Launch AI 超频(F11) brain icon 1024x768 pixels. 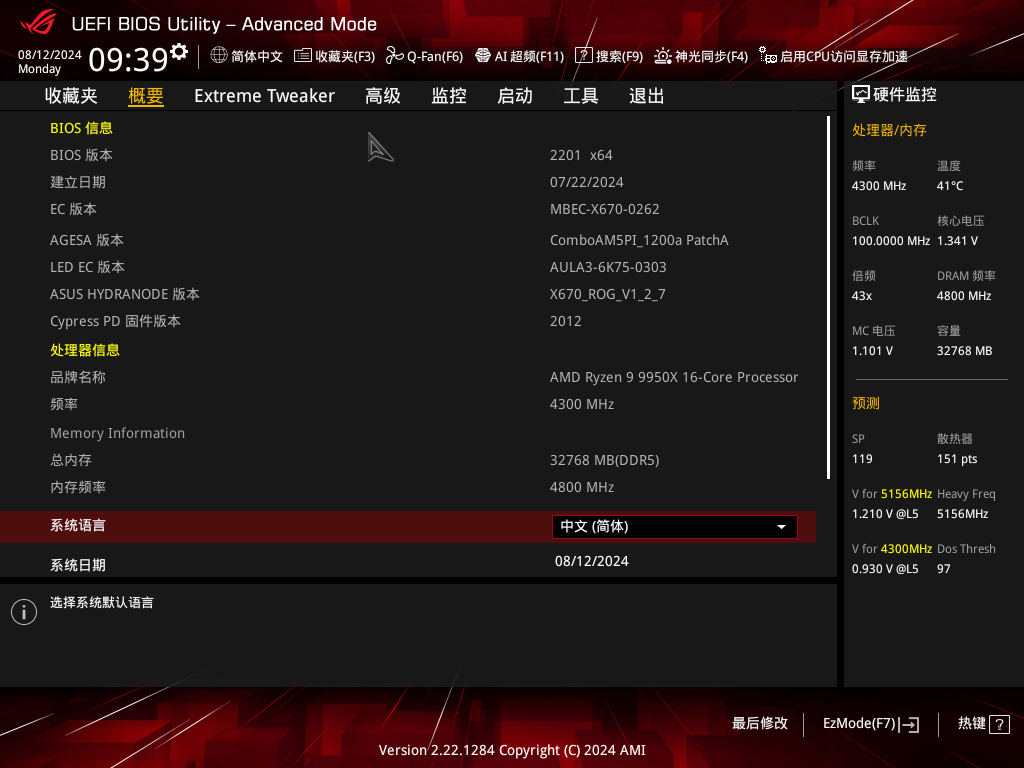pos(483,56)
